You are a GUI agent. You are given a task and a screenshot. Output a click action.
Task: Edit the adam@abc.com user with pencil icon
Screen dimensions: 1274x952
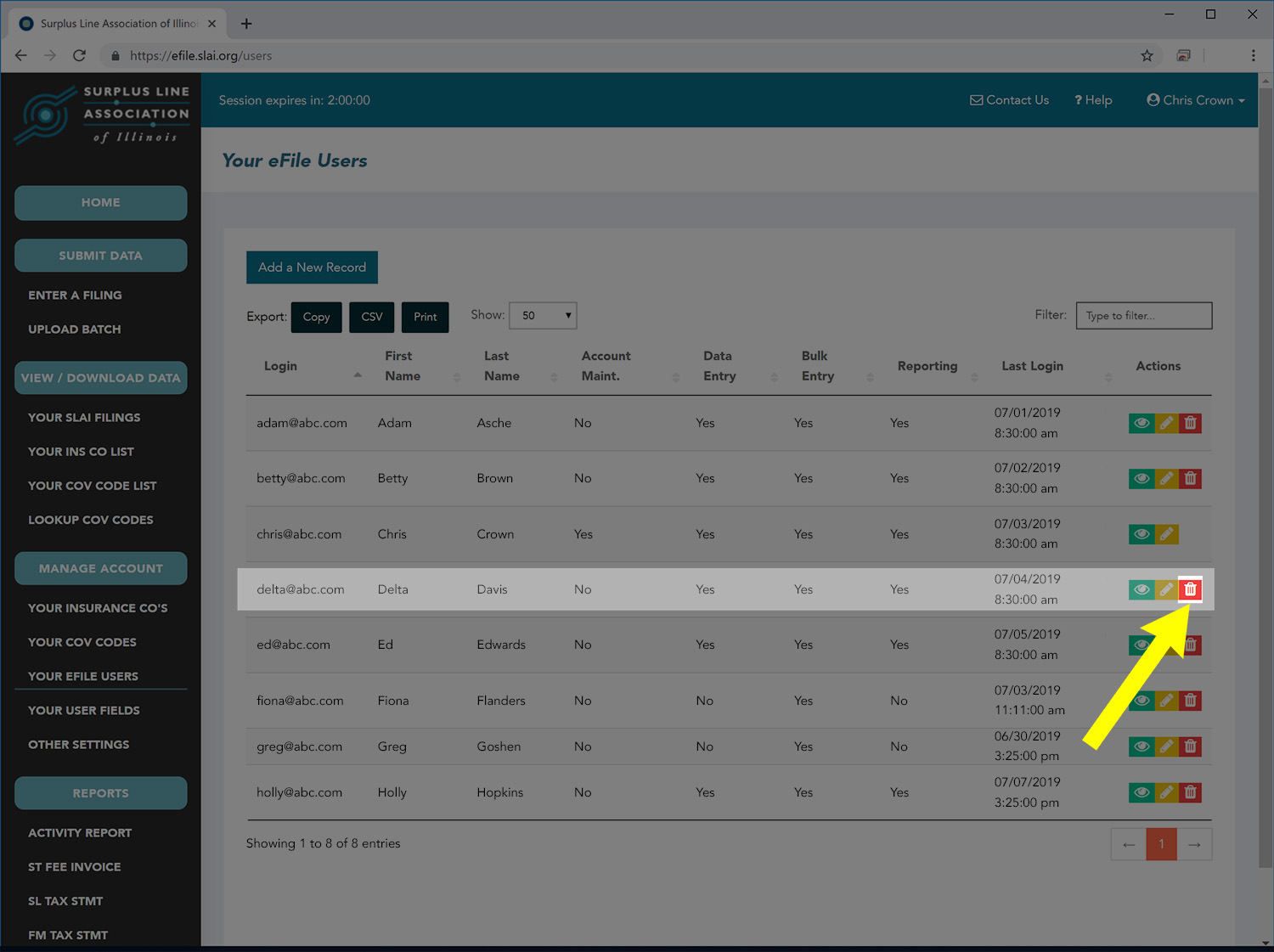(1166, 423)
